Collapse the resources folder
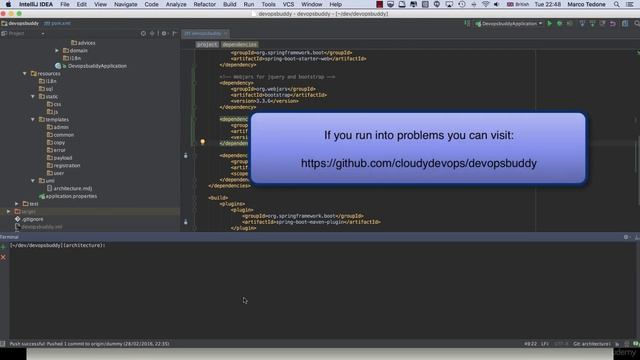This screenshot has height=360, width=640. (x=24, y=73)
